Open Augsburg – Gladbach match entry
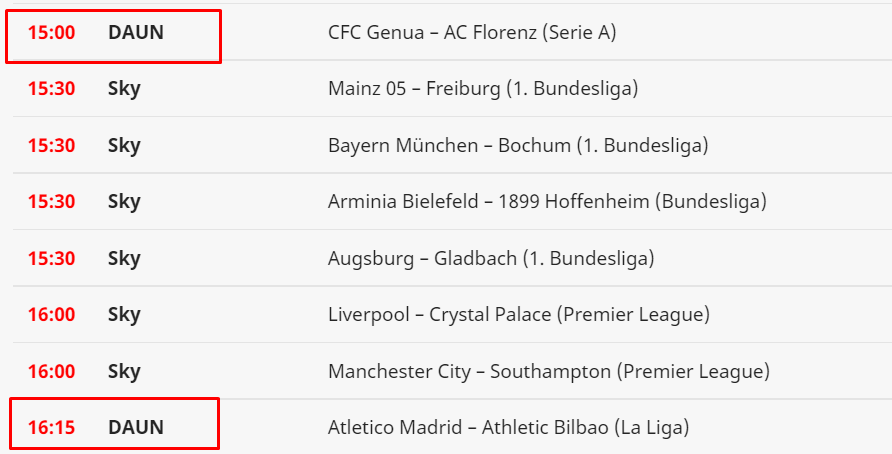The height and width of the screenshot is (454, 892). pos(490,258)
